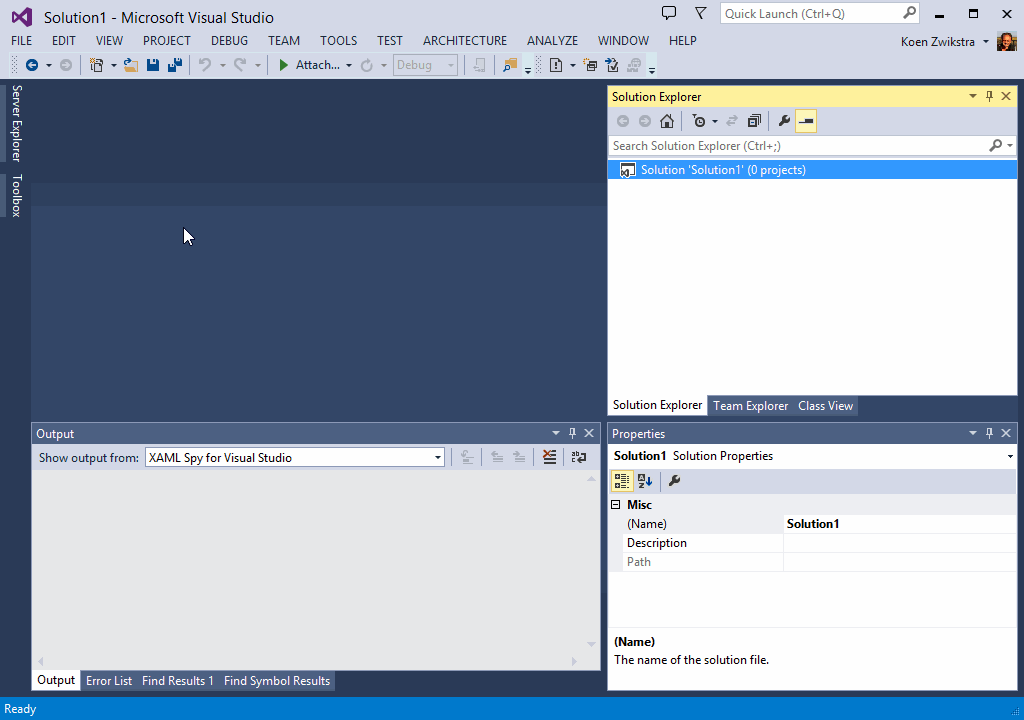Screen dimensions: 1024x720
Task: Click the notifications filter flag icon
Action: click(700, 13)
